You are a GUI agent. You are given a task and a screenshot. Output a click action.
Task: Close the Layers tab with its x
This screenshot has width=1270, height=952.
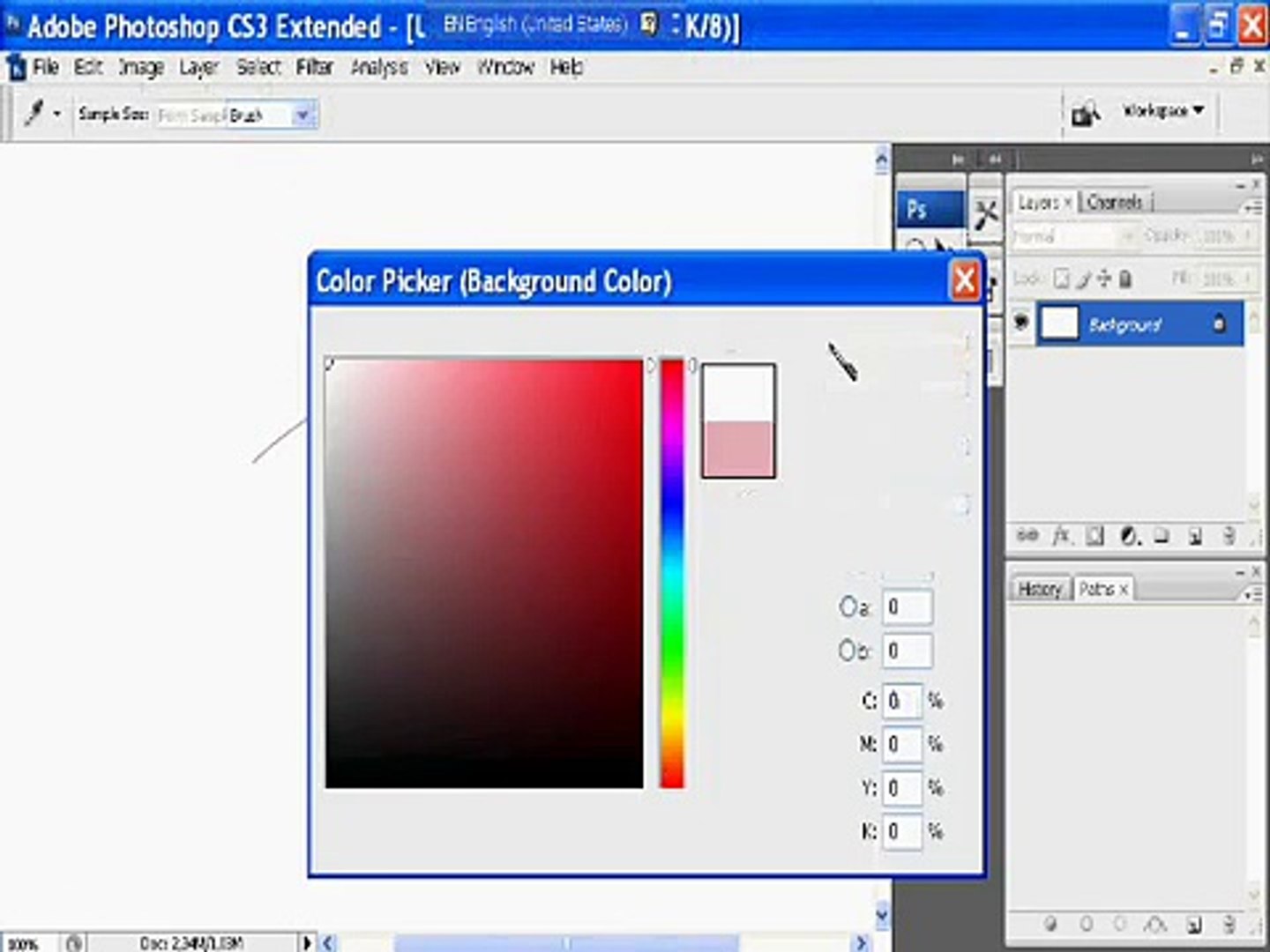tap(1067, 203)
